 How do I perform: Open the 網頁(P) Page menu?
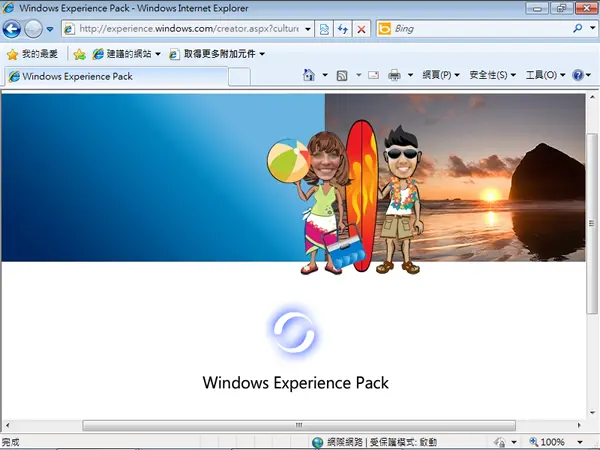(x=440, y=75)
